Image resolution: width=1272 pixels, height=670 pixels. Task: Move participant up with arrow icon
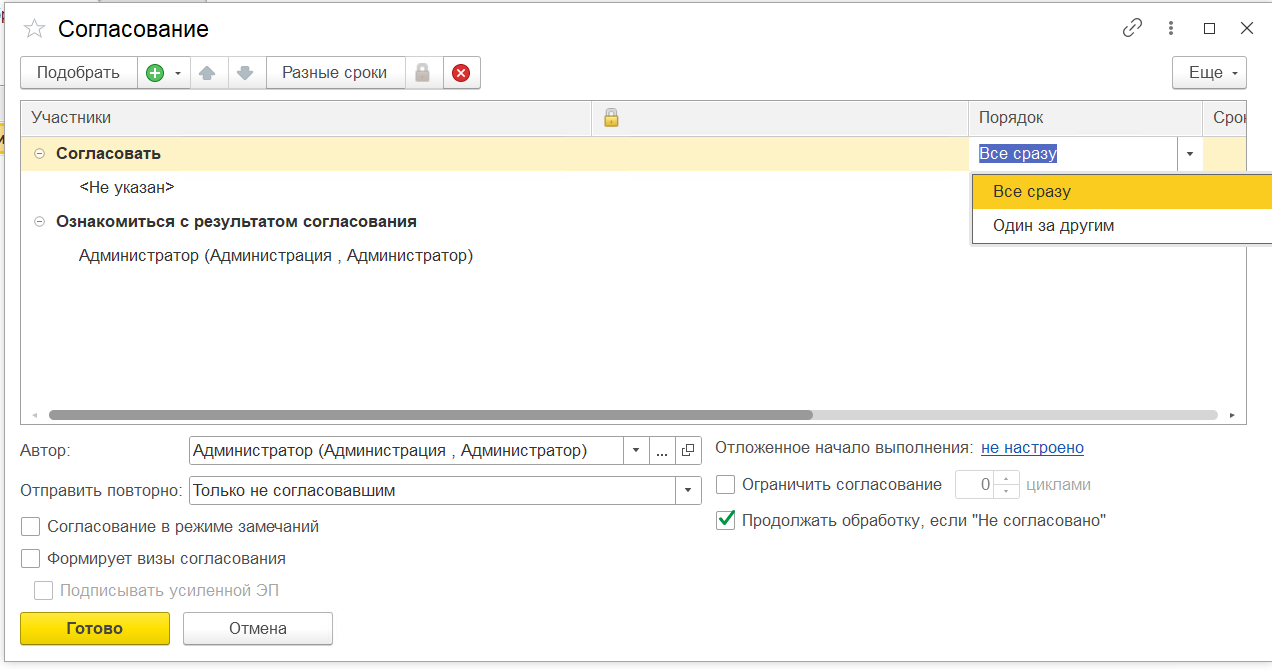pyautogui.click(x=208, y=73)
